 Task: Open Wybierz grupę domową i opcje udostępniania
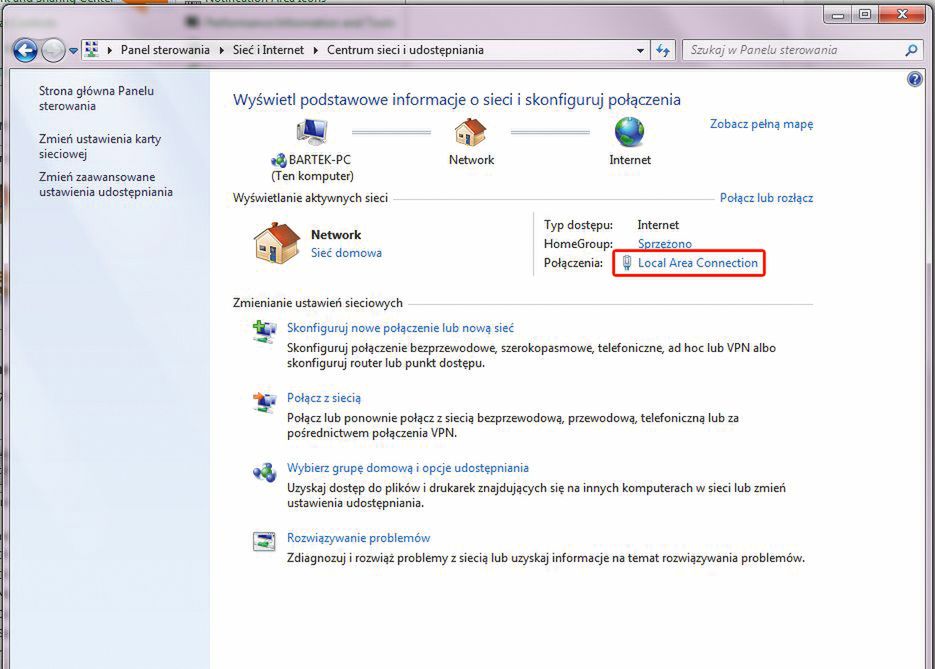click(408, 468)
